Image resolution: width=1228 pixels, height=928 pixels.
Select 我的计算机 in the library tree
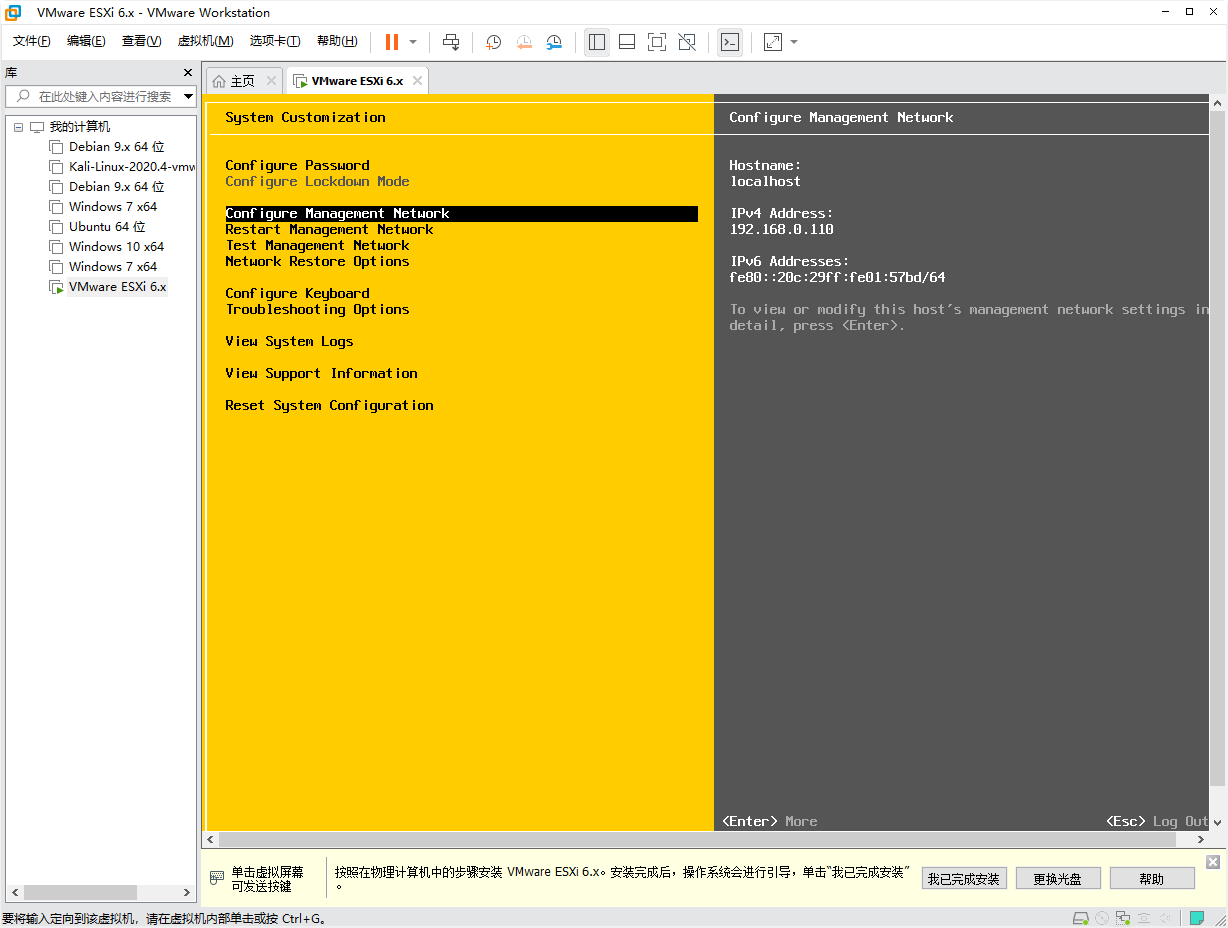[80, 127]
